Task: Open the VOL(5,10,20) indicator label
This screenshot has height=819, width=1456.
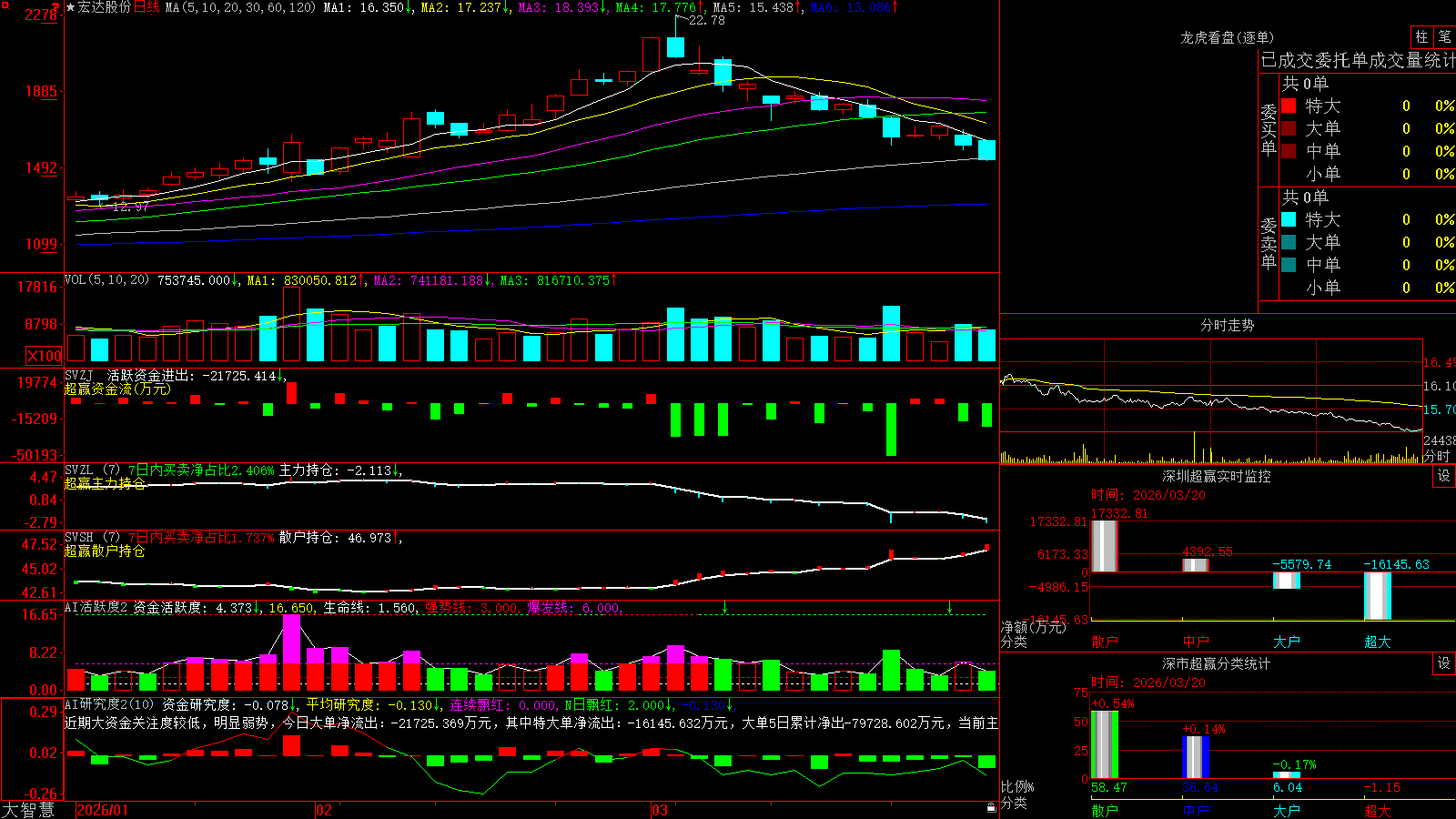Action: [106, 280]
